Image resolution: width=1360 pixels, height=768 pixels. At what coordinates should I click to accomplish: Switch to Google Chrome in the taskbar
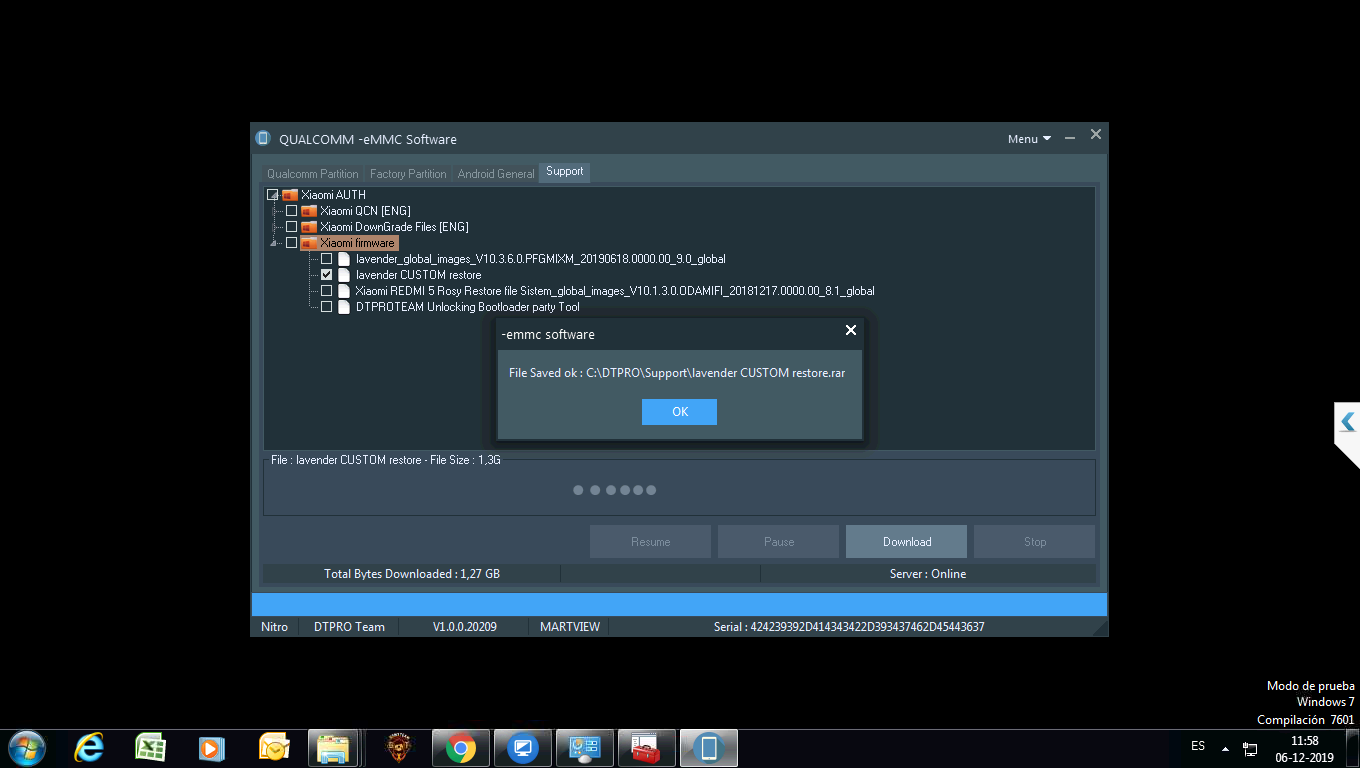pos(461,748)
